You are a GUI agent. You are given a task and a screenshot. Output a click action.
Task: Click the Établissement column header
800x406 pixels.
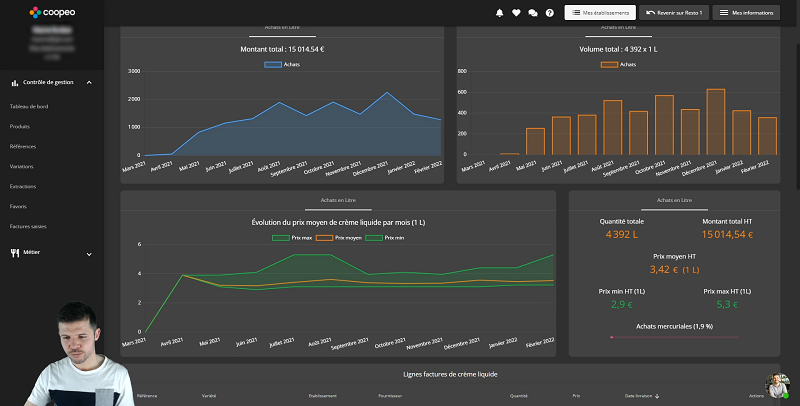[322, 396]
